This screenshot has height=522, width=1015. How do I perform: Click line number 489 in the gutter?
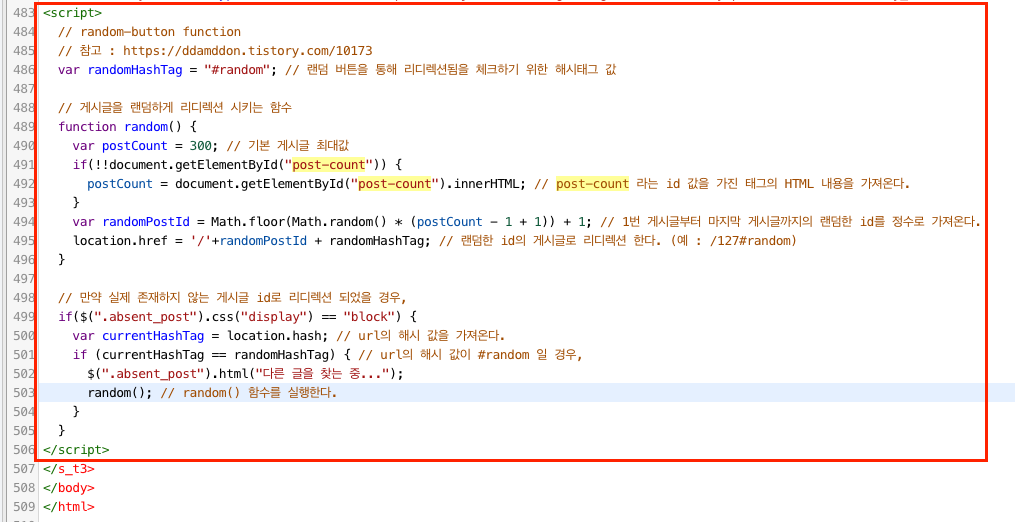click(x=23, y=126)
